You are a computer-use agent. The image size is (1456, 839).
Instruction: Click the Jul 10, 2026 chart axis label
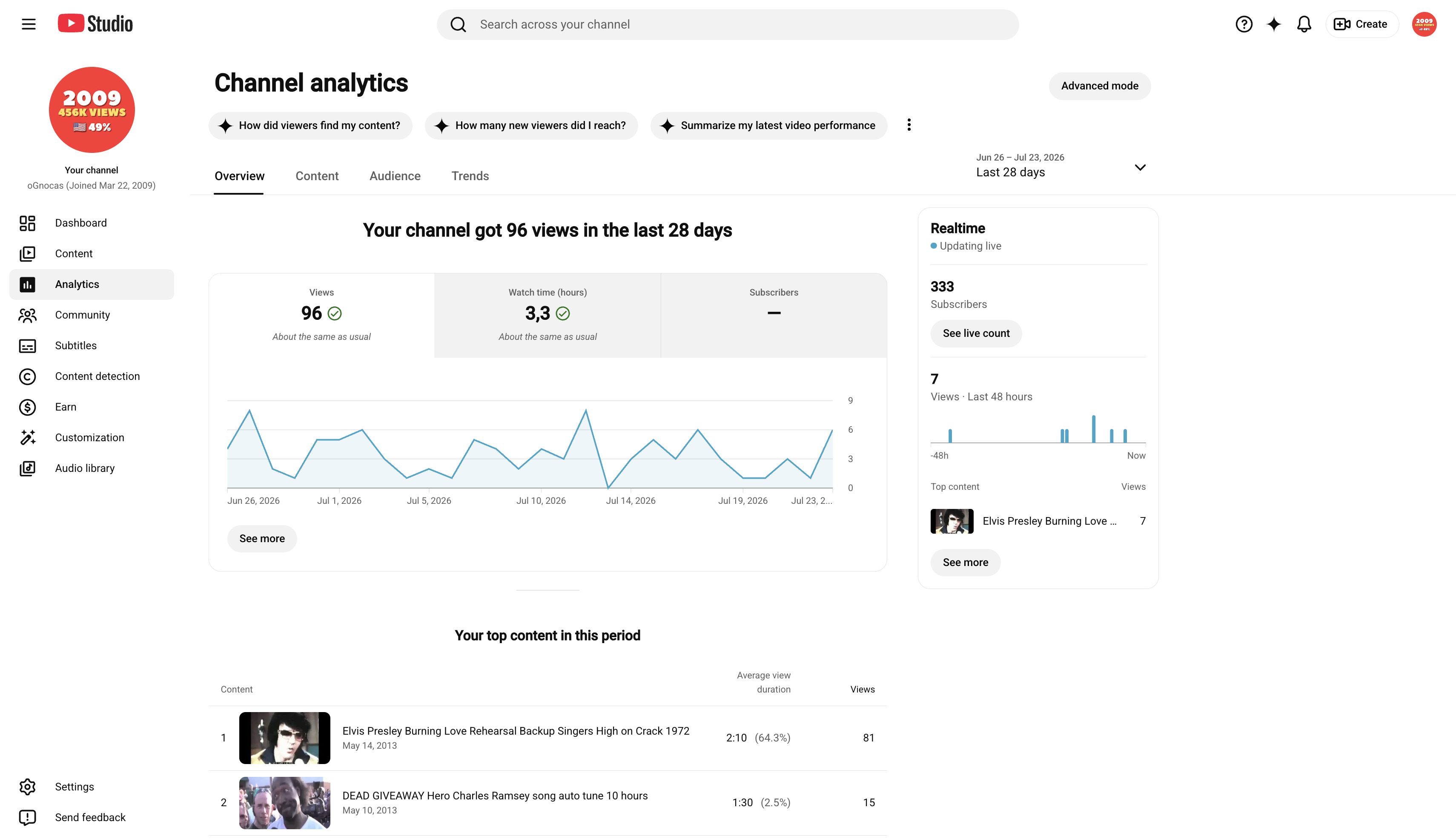[541, 501]
